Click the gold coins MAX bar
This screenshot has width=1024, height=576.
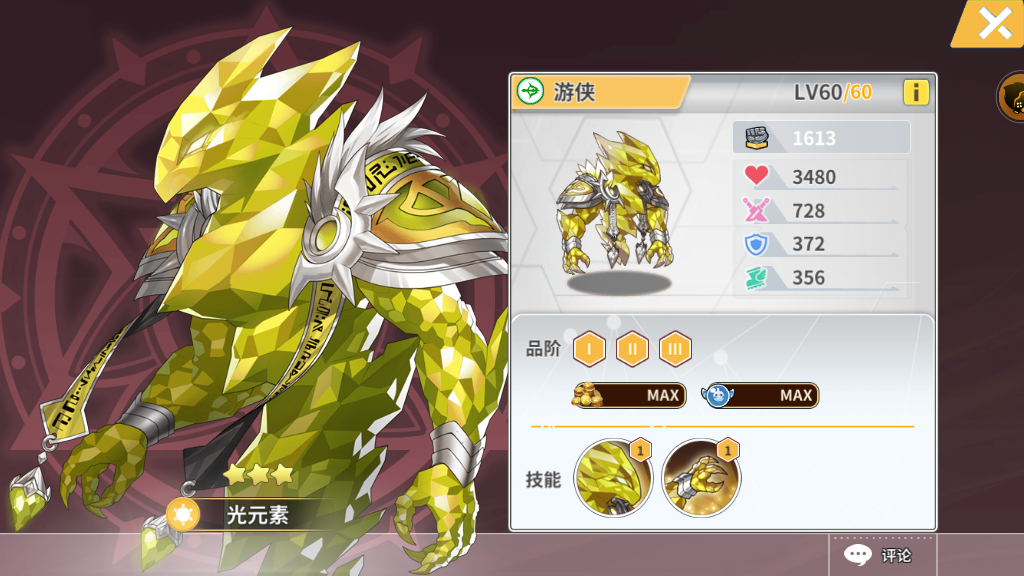coord(629,395)
